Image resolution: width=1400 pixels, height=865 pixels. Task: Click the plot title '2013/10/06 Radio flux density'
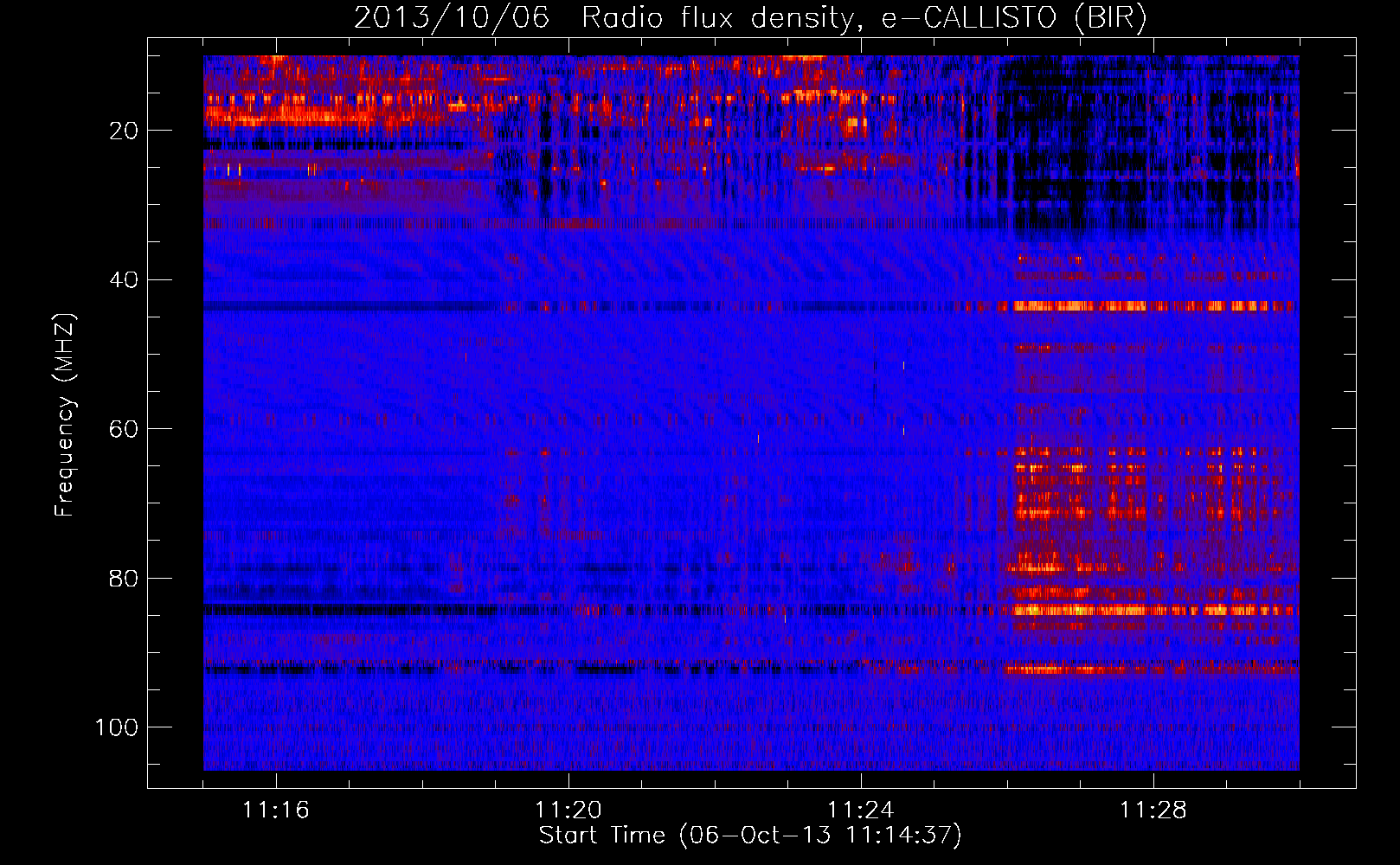pyautogui.click(x=750, y=18)
